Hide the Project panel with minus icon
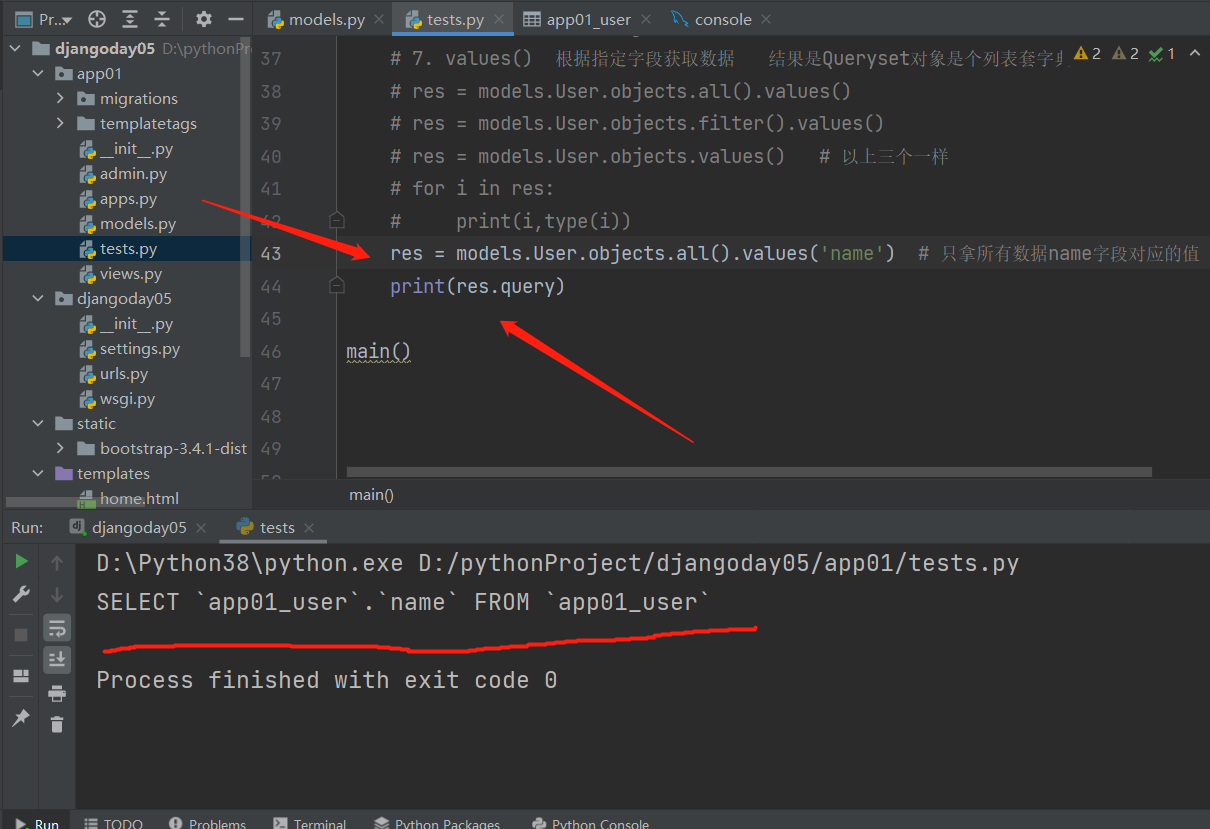Viewport: 1210px width, 829px height. [x=236, y=19]
